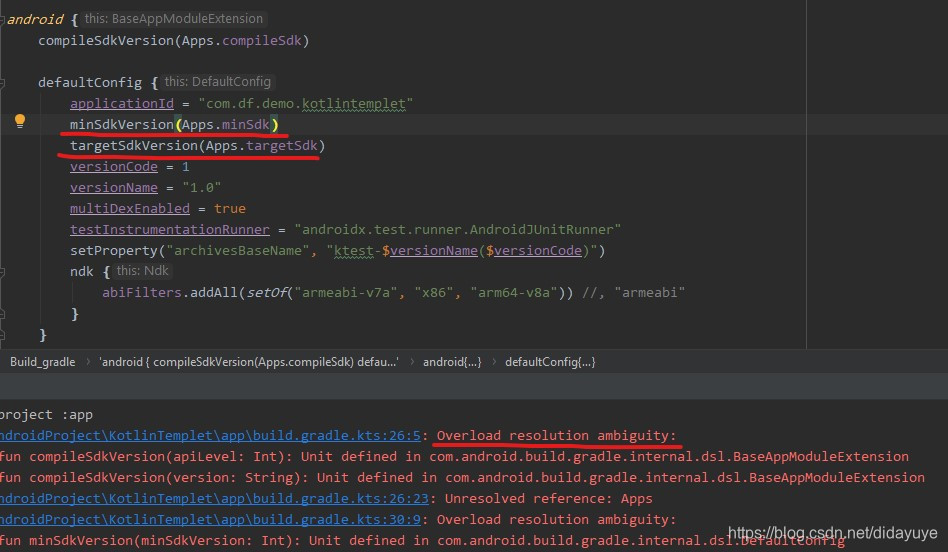
Task: Click the minSdkVersion call
Action: click(x=122, y=125)
